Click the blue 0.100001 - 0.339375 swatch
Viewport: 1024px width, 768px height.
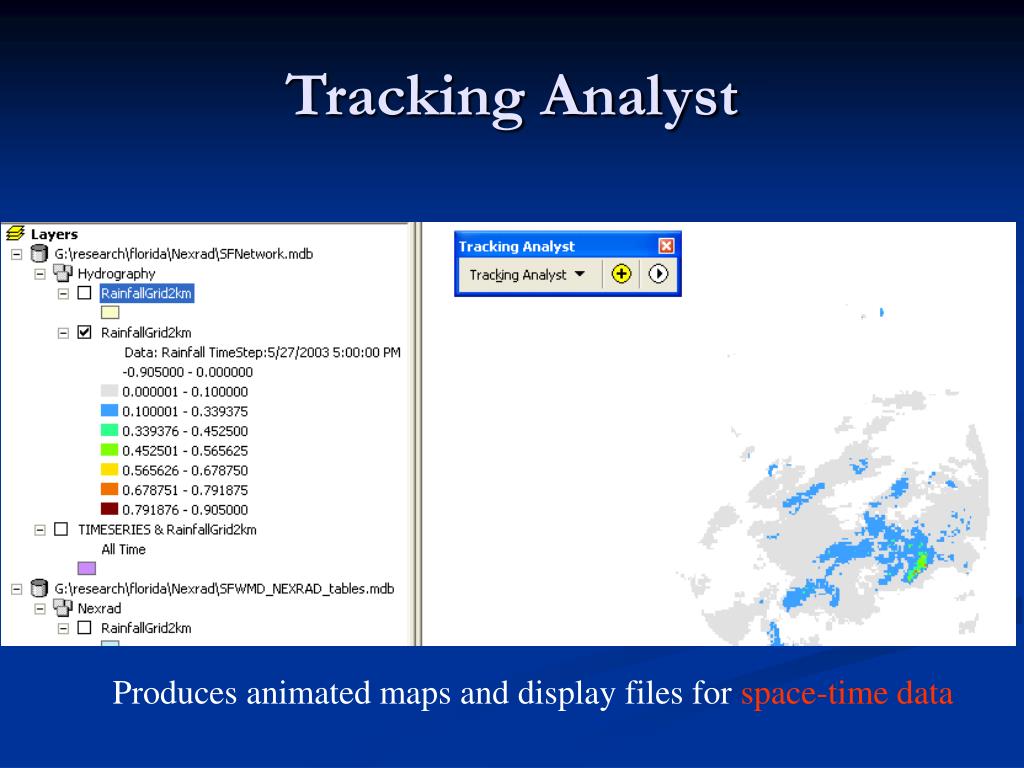[x=109, y=410]
